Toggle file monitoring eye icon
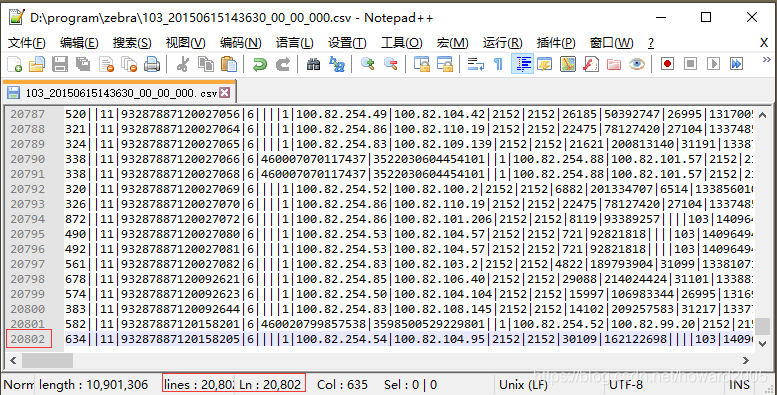777x395 pixels. [x=637, y=64]
